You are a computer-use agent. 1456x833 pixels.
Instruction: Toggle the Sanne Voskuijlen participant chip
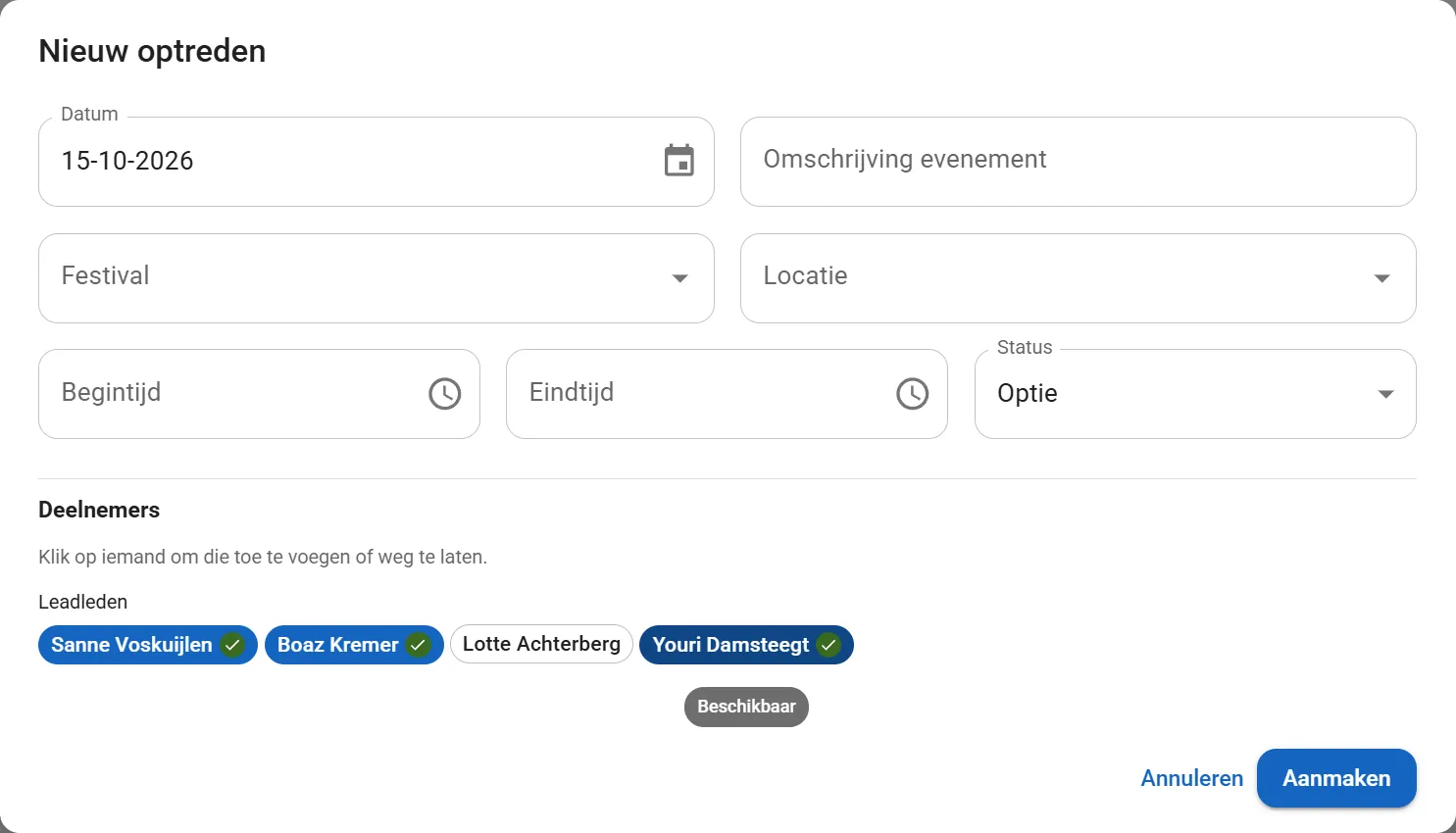(148, 645)
